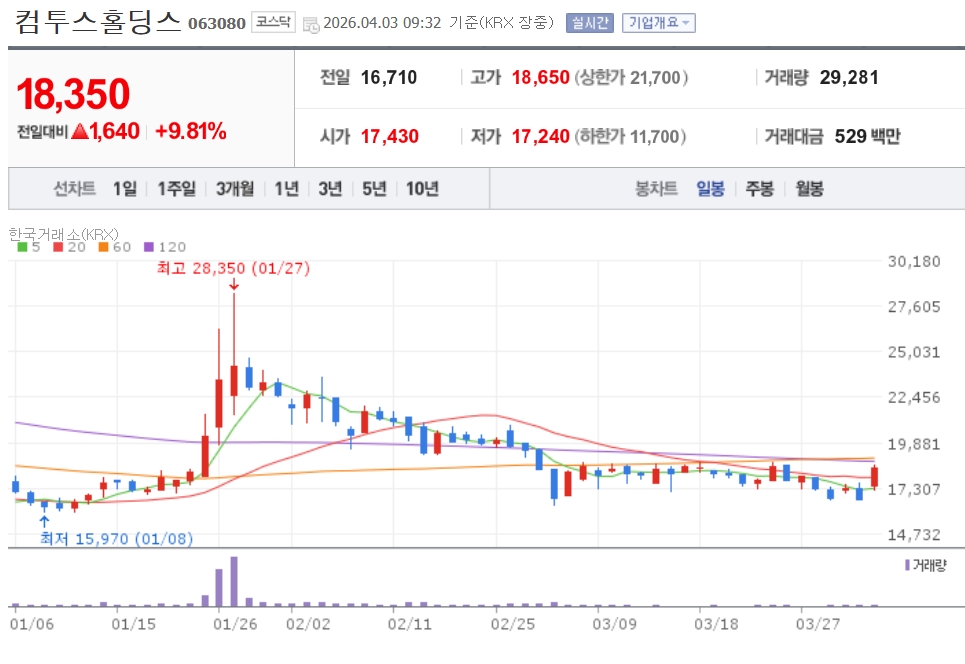This screenshot has width=965, height=664.
Task: Click the 03/27 date axis label
Action: [818, 624]
